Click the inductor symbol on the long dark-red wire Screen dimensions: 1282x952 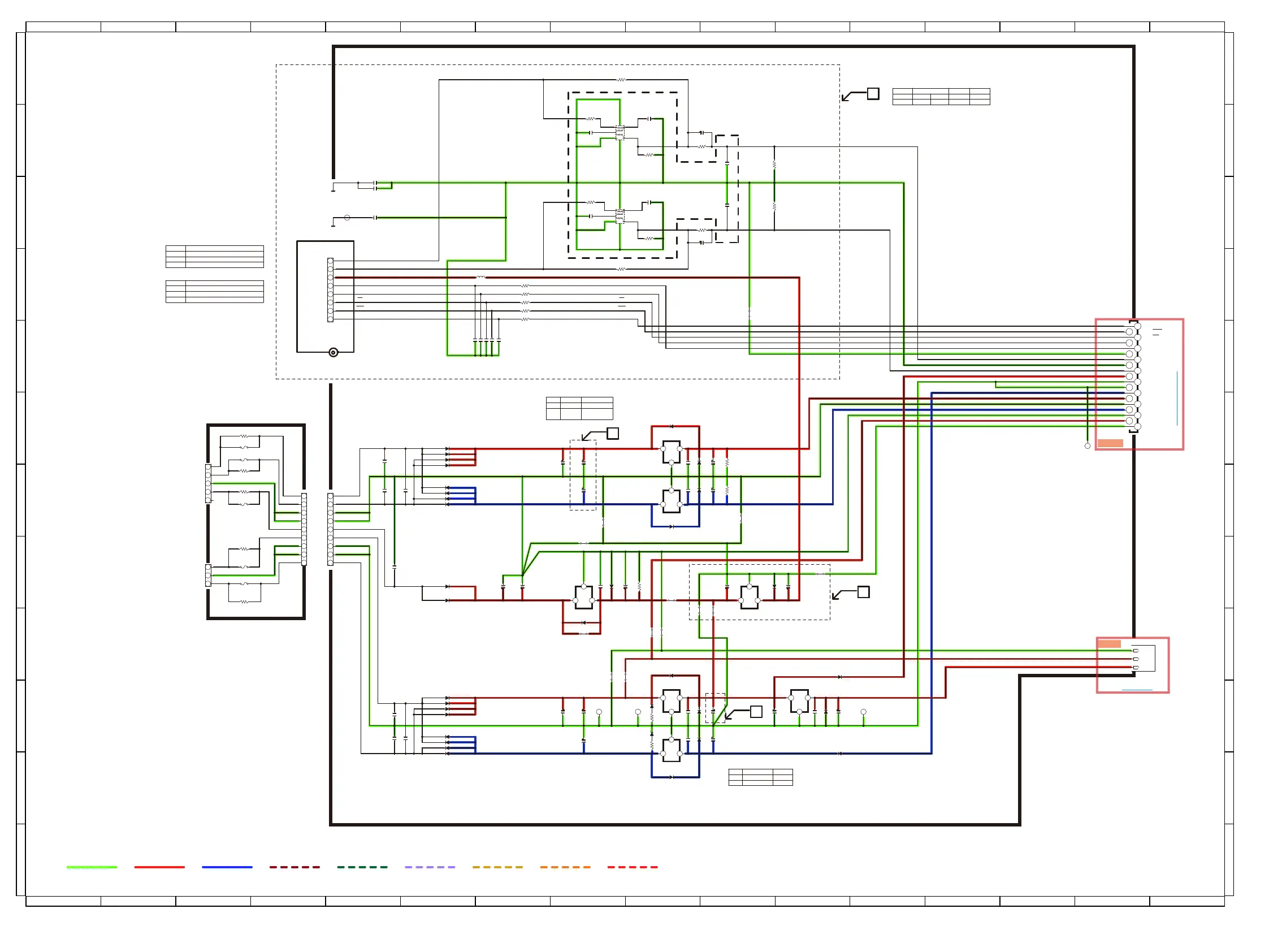(480, 277)
